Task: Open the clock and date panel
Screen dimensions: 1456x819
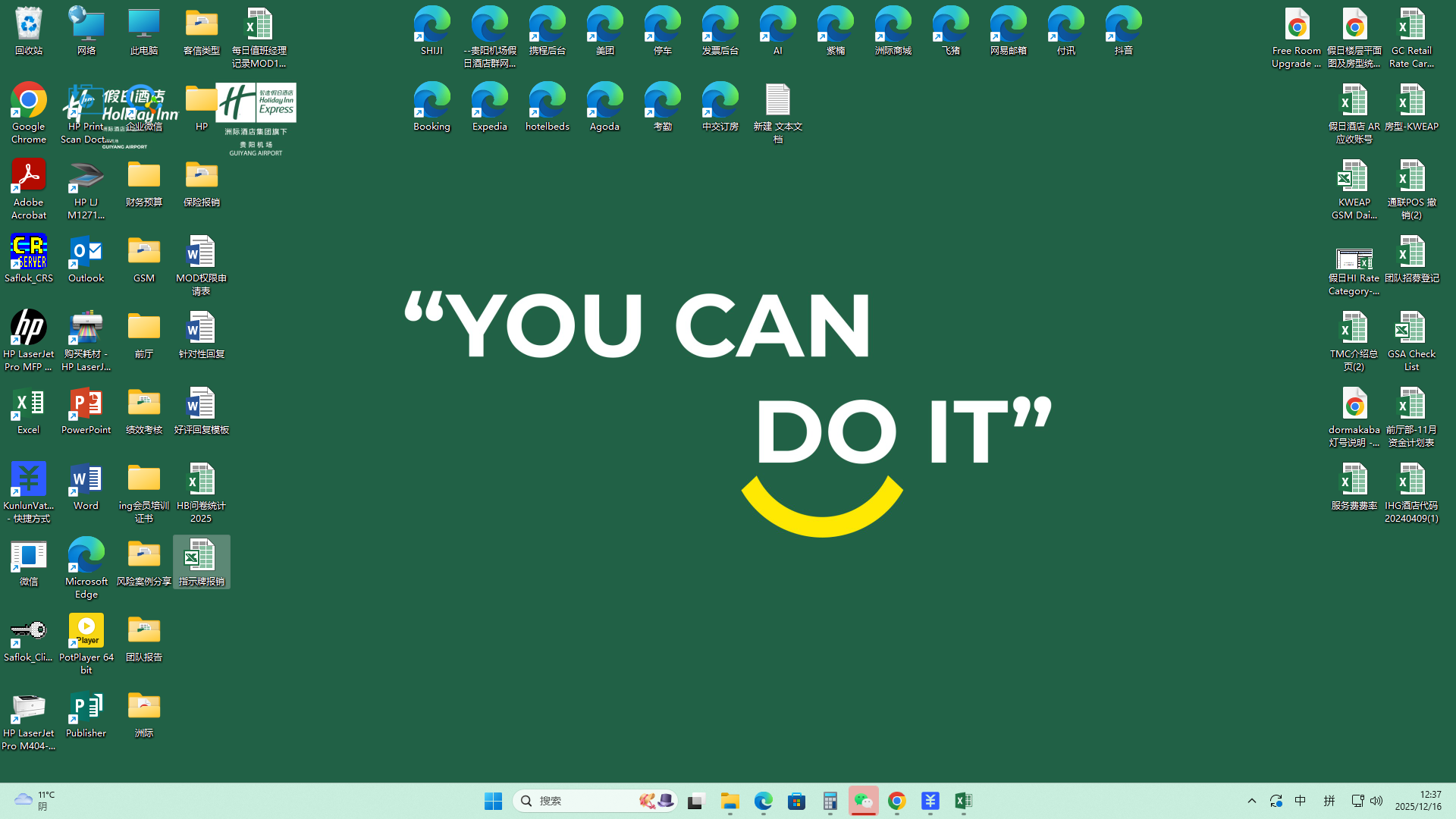Action: pyautogui.click(x=1418, y=801)
